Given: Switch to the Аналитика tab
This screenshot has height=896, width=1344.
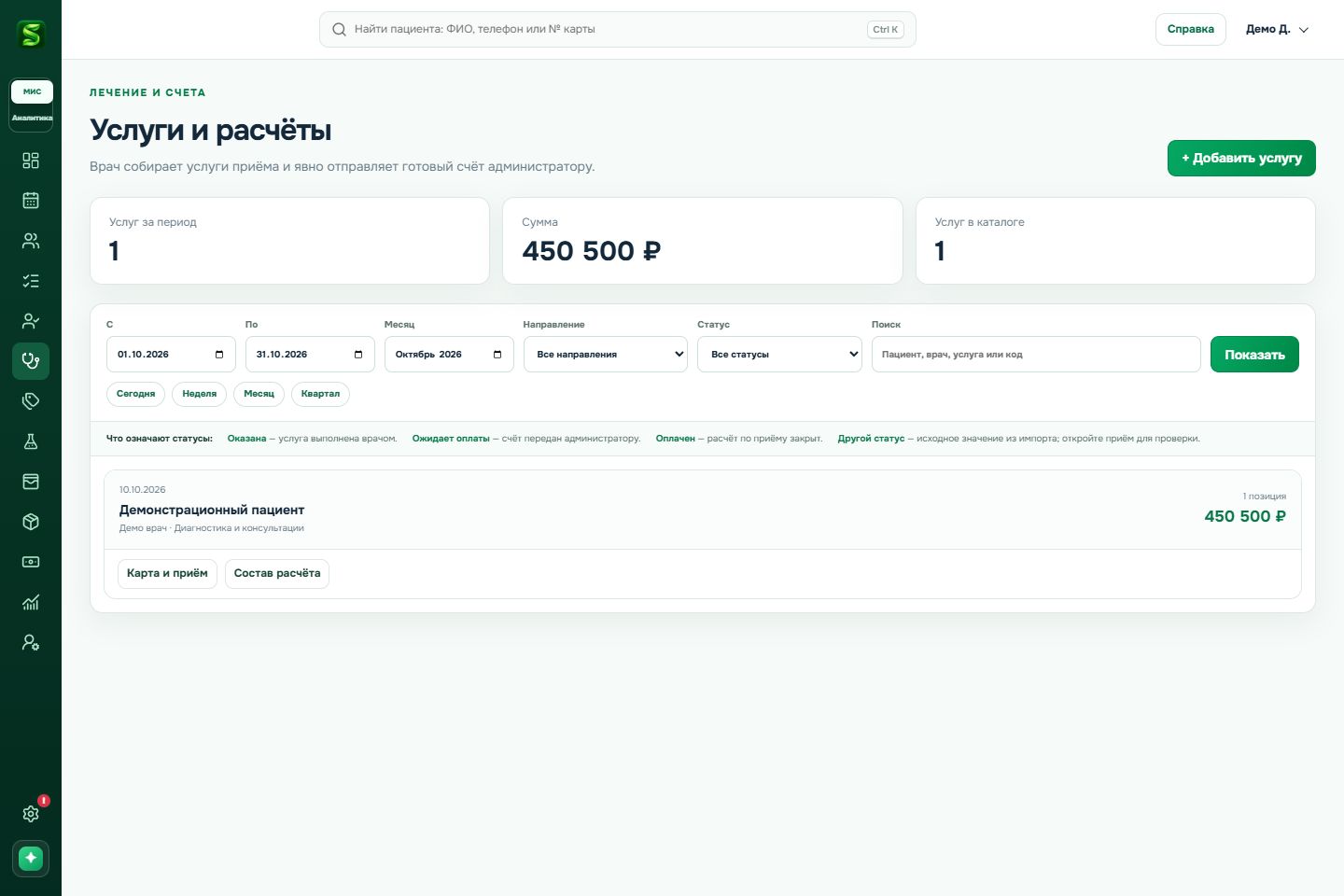Looking at the screenshot, I should 33,118.
